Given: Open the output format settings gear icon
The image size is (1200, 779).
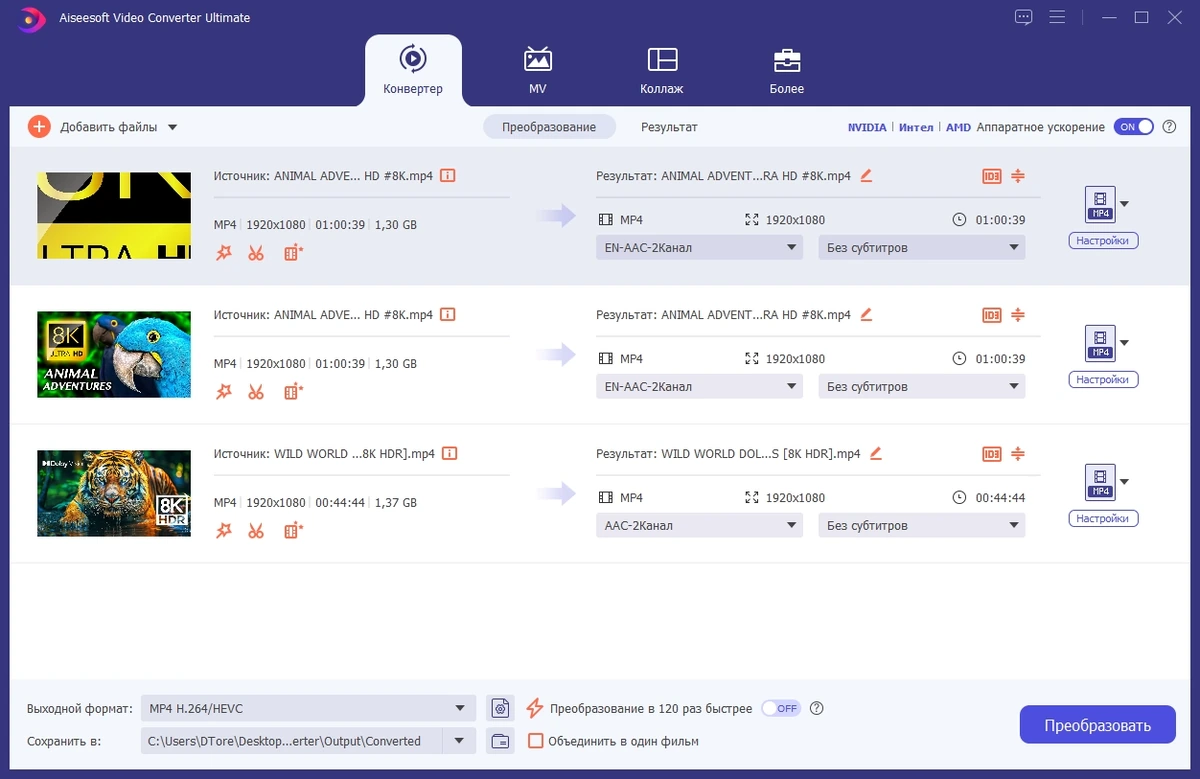Looking at the screenshot, I should pyautogui.click(x=500, y=709).
